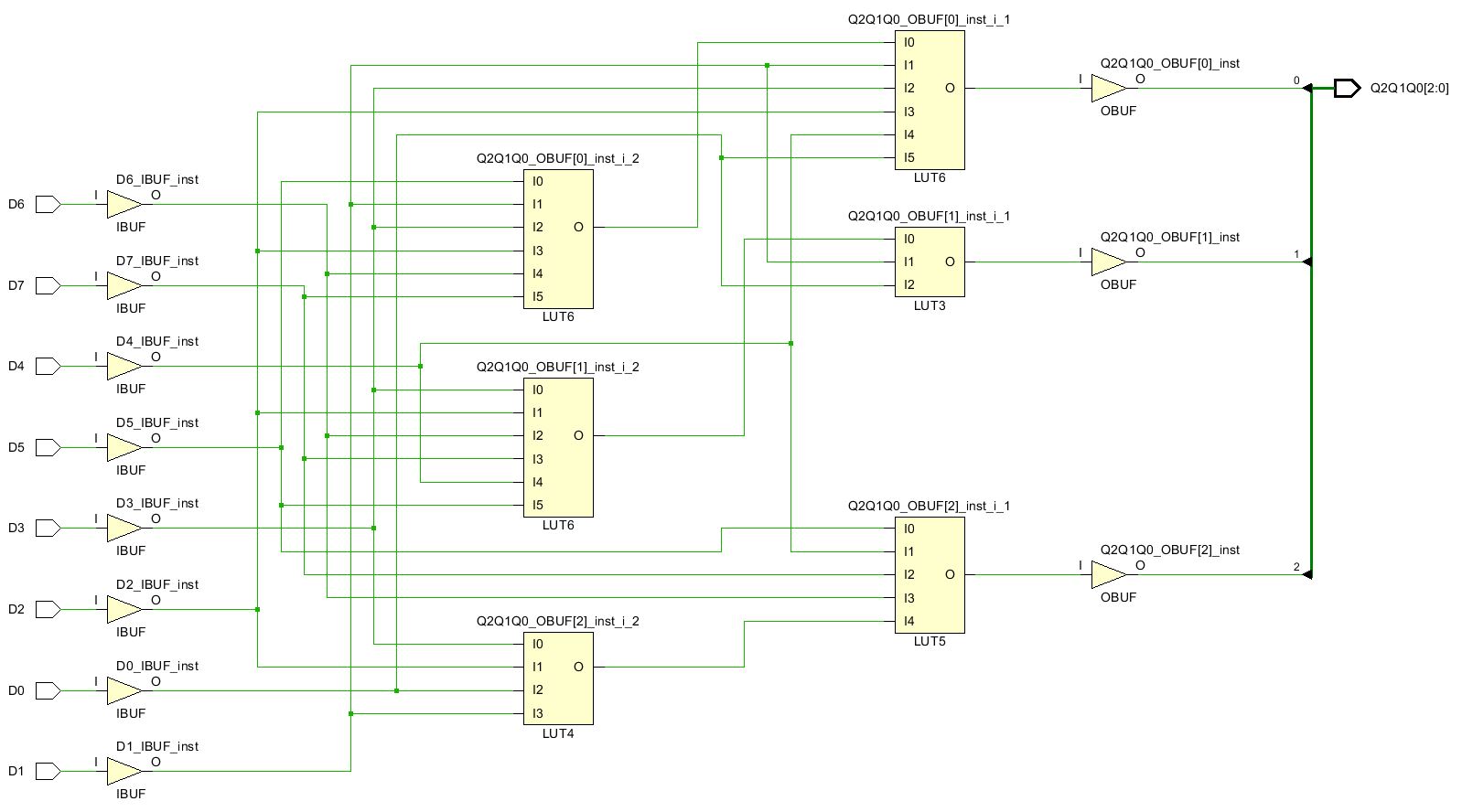This screenshot has height=812, width=1473.
Task: Click the D2 input port symbol
Action: click(48, 609)
